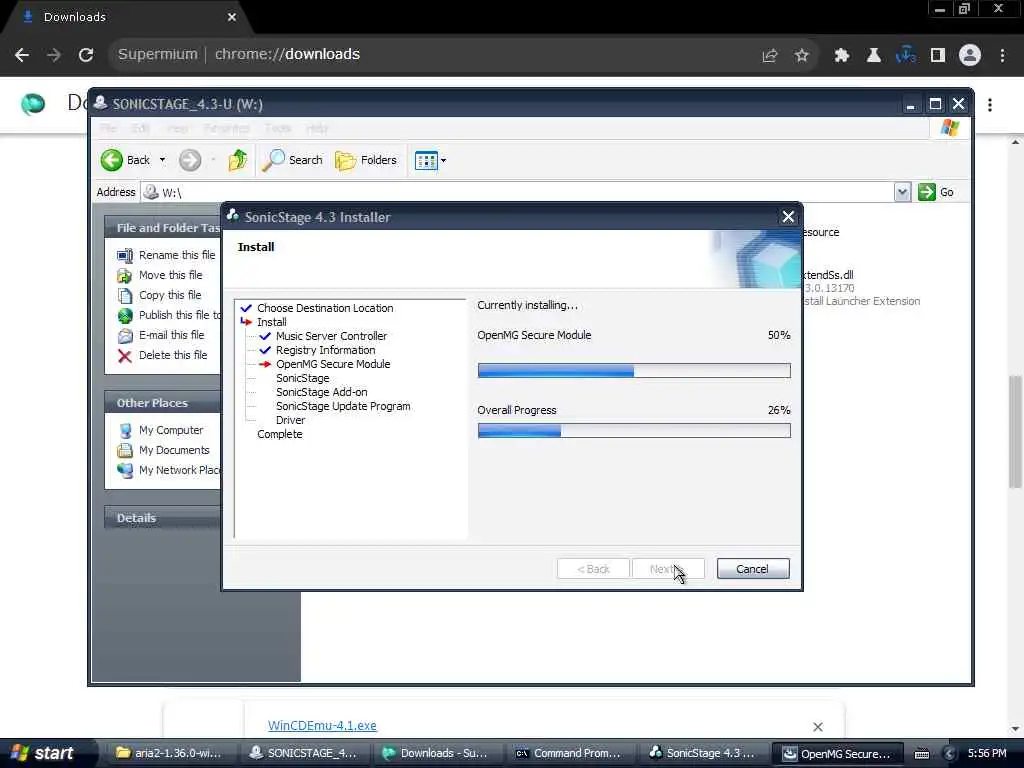
Task: Click the Search toolbar button in Explorer
Action: [x=292, y=160]
